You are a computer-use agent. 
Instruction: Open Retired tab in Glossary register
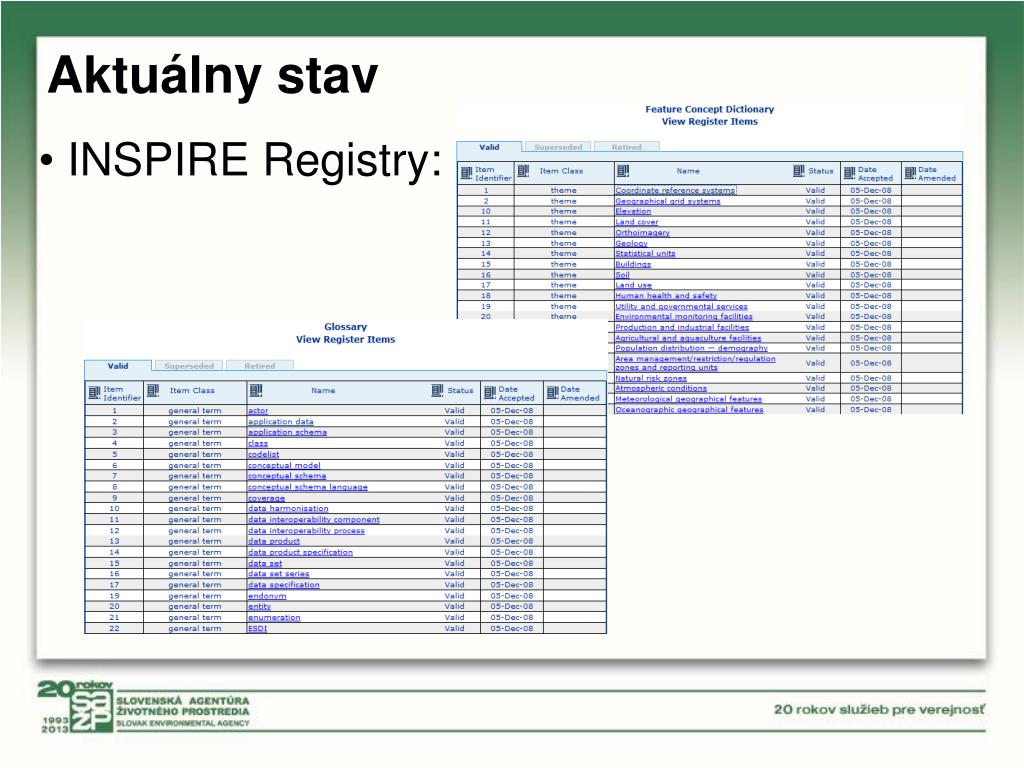(x=260, y=366)
